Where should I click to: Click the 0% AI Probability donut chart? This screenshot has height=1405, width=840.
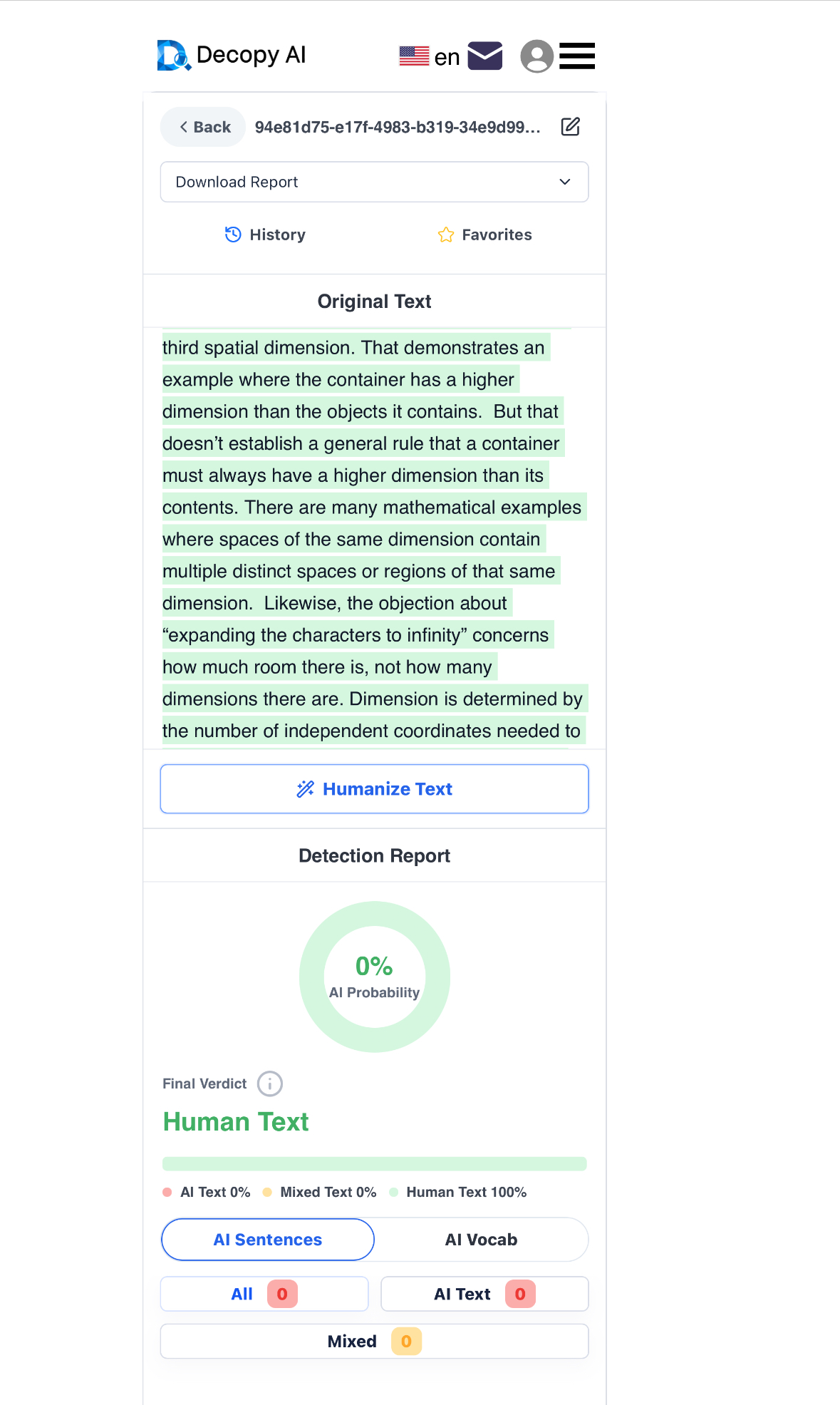click(375, 977)
